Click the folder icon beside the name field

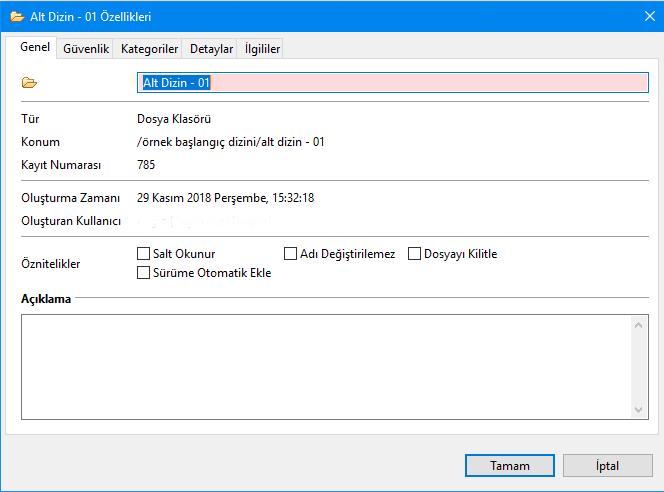click(x=28, y=83)
